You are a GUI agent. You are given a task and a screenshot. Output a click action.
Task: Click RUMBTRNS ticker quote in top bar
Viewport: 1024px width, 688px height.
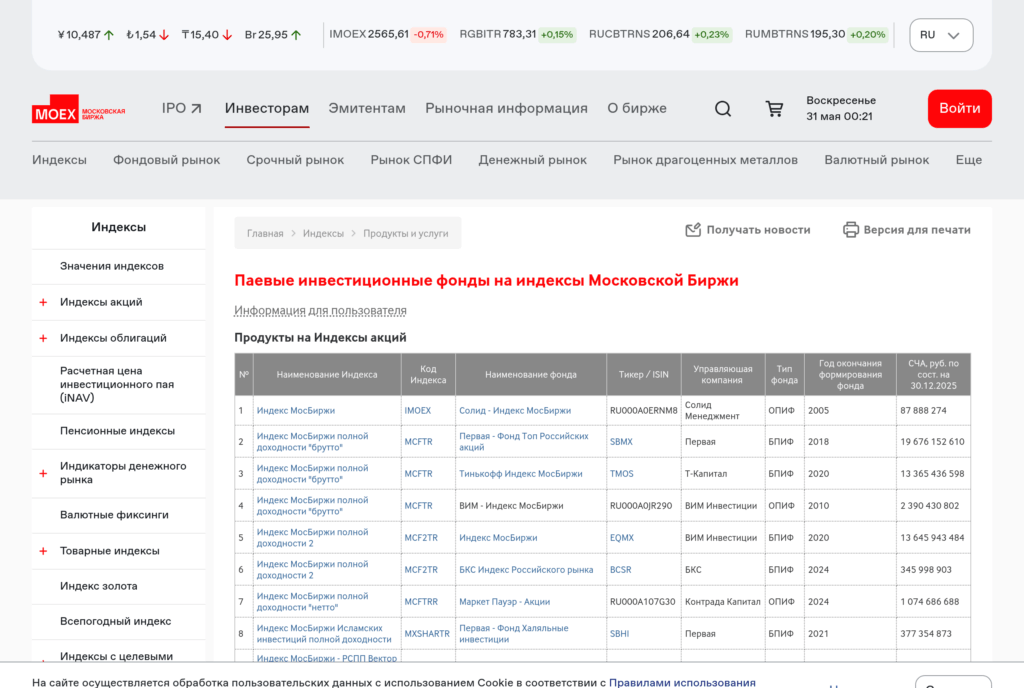pyautogui.click(x=816, y=34)
